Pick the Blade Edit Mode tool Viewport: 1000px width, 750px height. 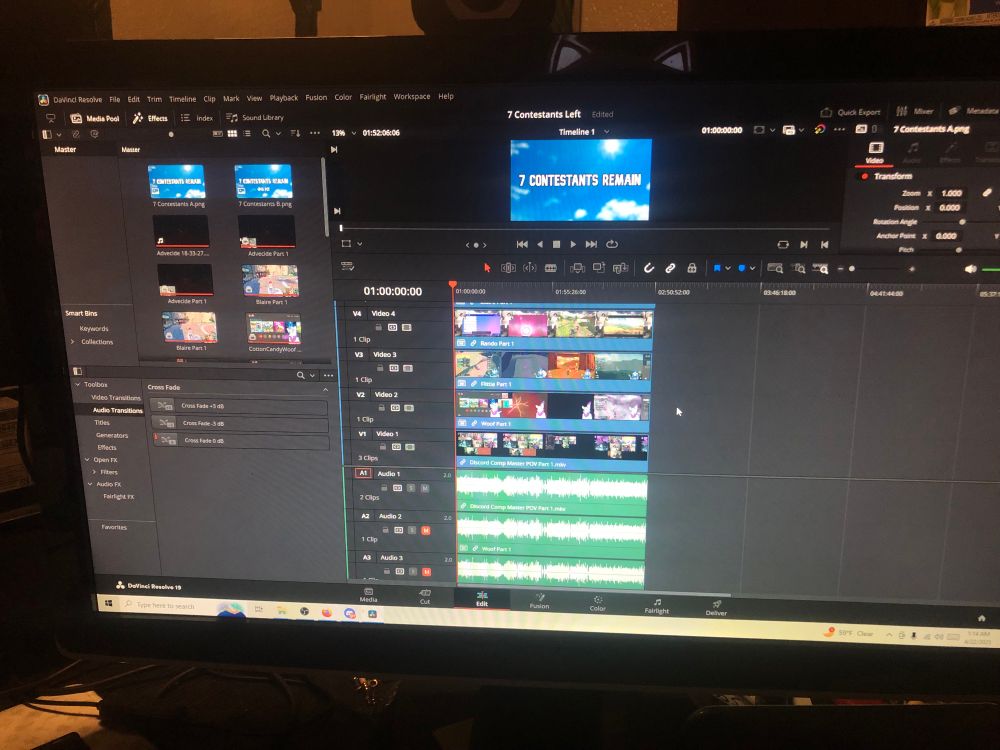coord(550,268)
